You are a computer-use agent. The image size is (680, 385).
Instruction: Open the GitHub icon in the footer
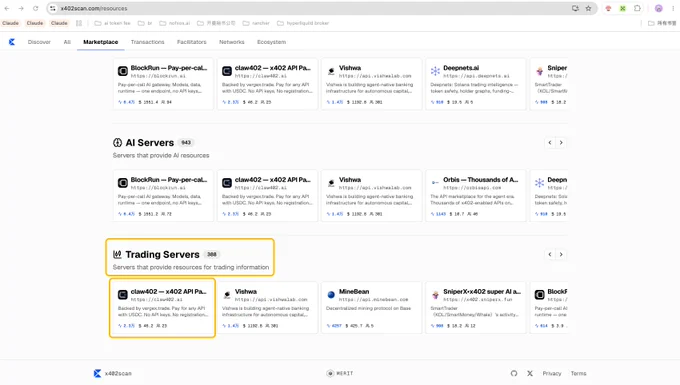[514, 373]
